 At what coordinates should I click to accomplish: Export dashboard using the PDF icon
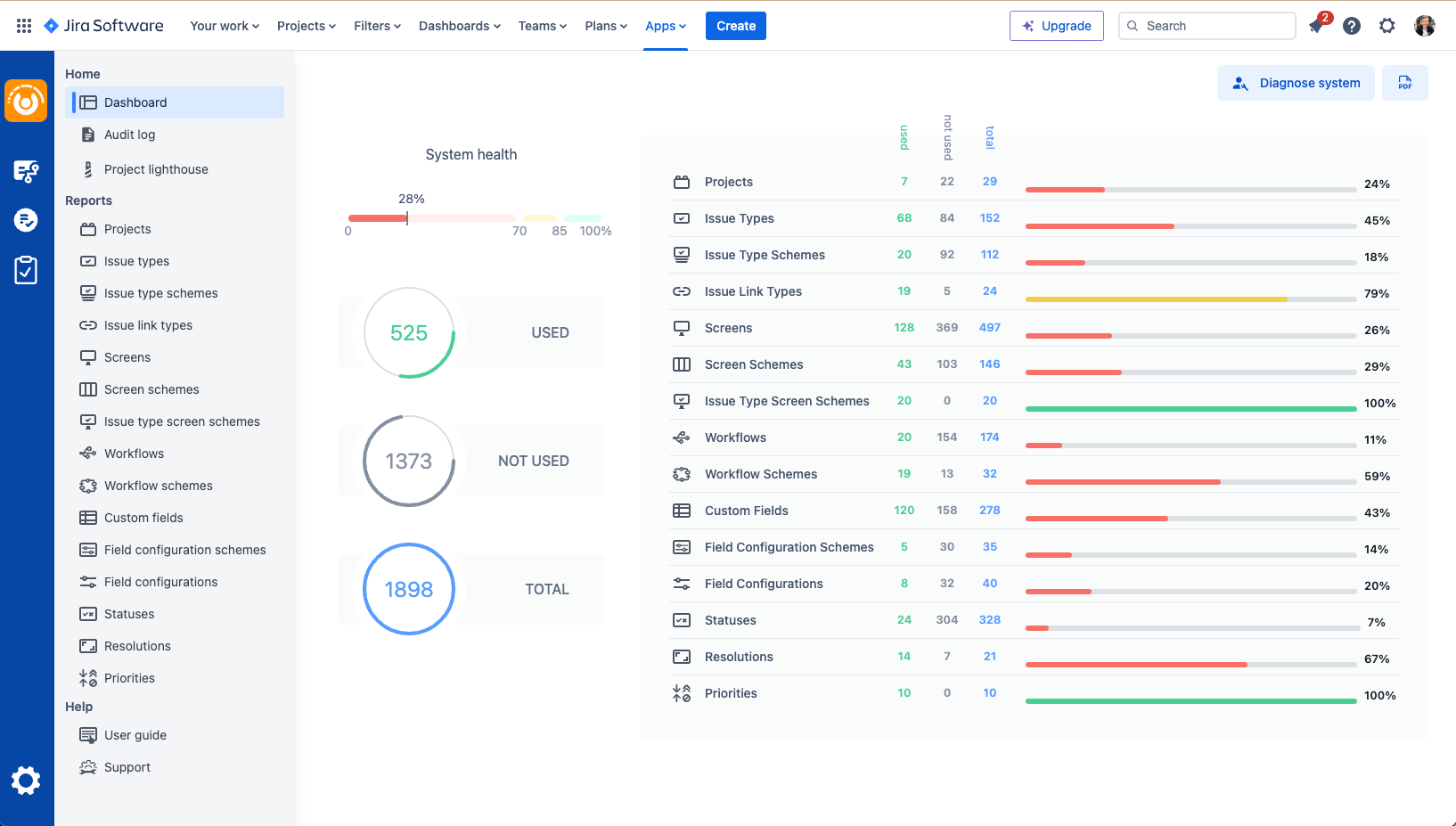click(1404, 83)
